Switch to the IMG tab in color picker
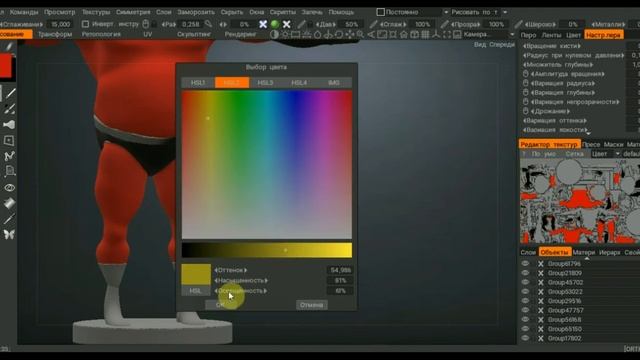640x360 pixels. 333,82
